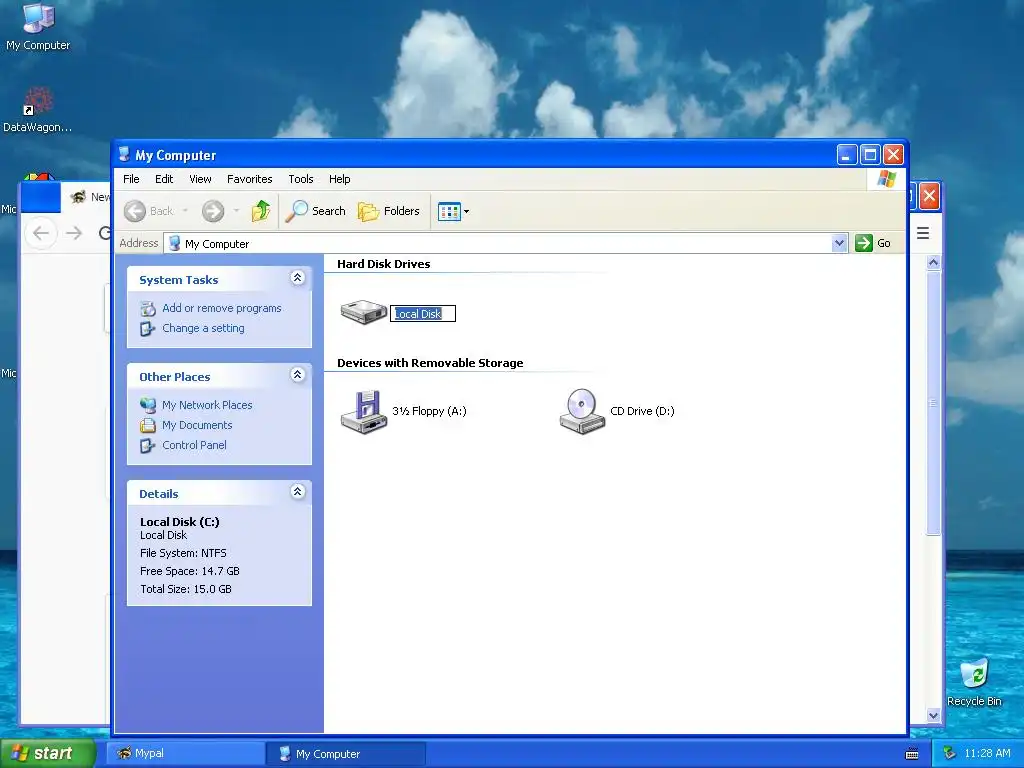
Task: Toggle the Folders pane
Action: [x=389, y=211]
